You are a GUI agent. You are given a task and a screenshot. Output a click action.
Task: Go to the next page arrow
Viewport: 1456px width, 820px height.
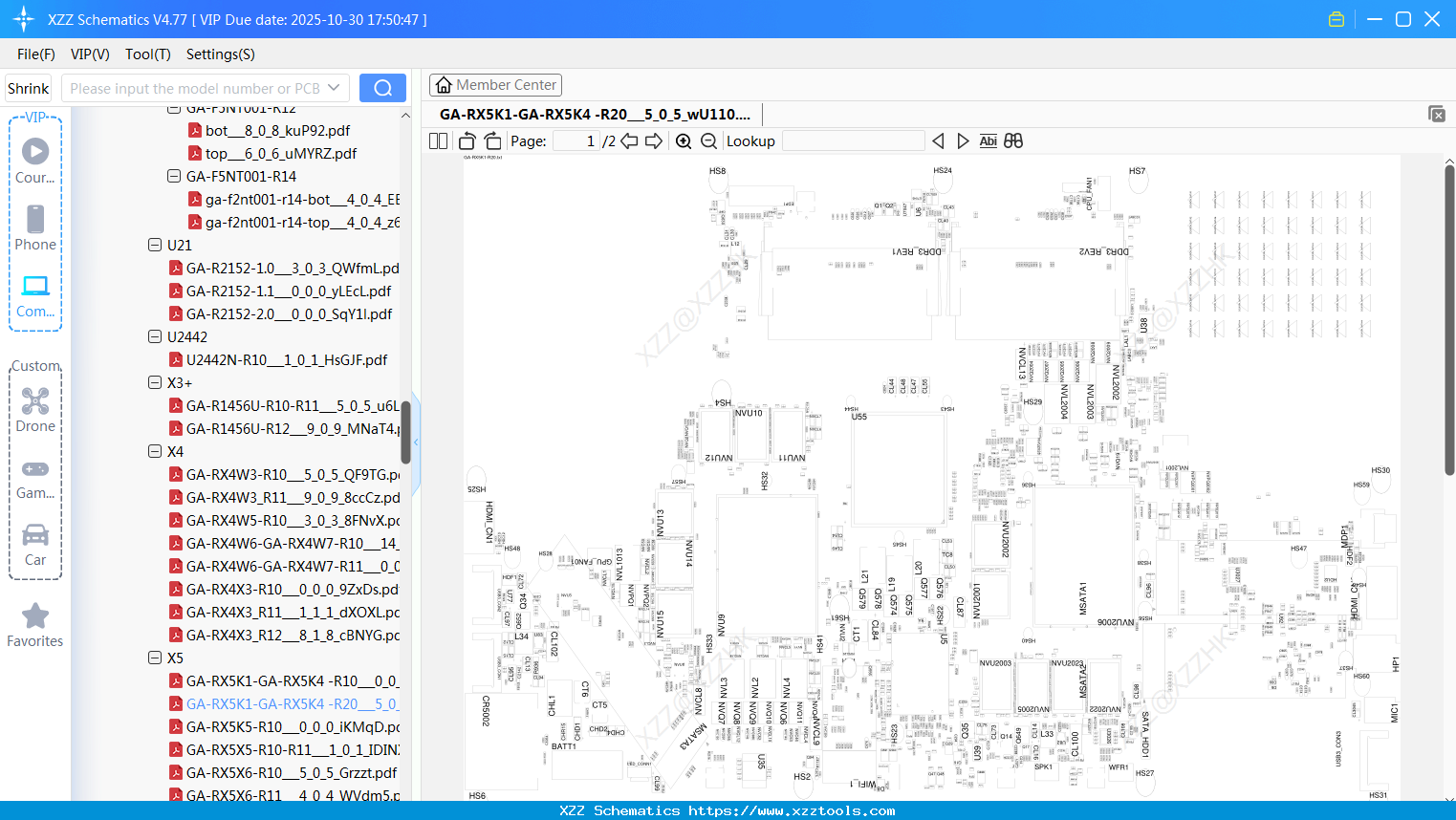coord(654,141)
